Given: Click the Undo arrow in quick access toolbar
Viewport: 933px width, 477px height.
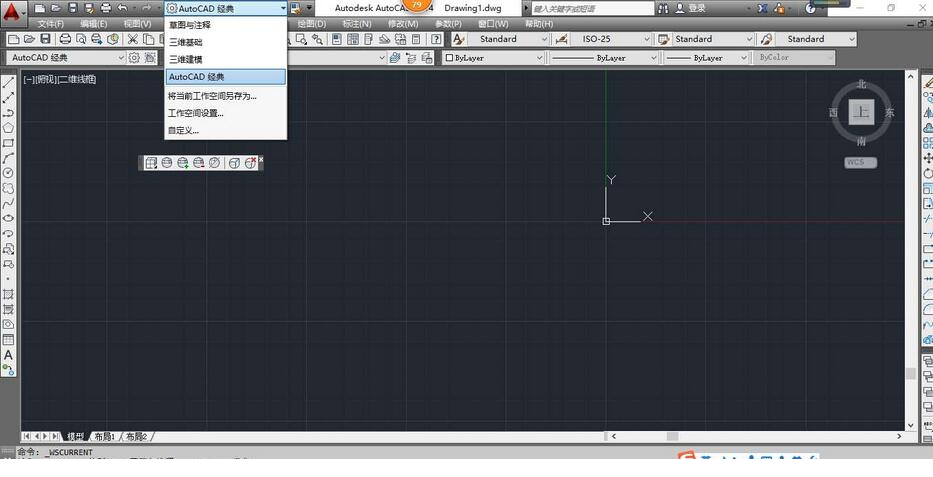Looking at the screenshot, I should pos(123,8).
